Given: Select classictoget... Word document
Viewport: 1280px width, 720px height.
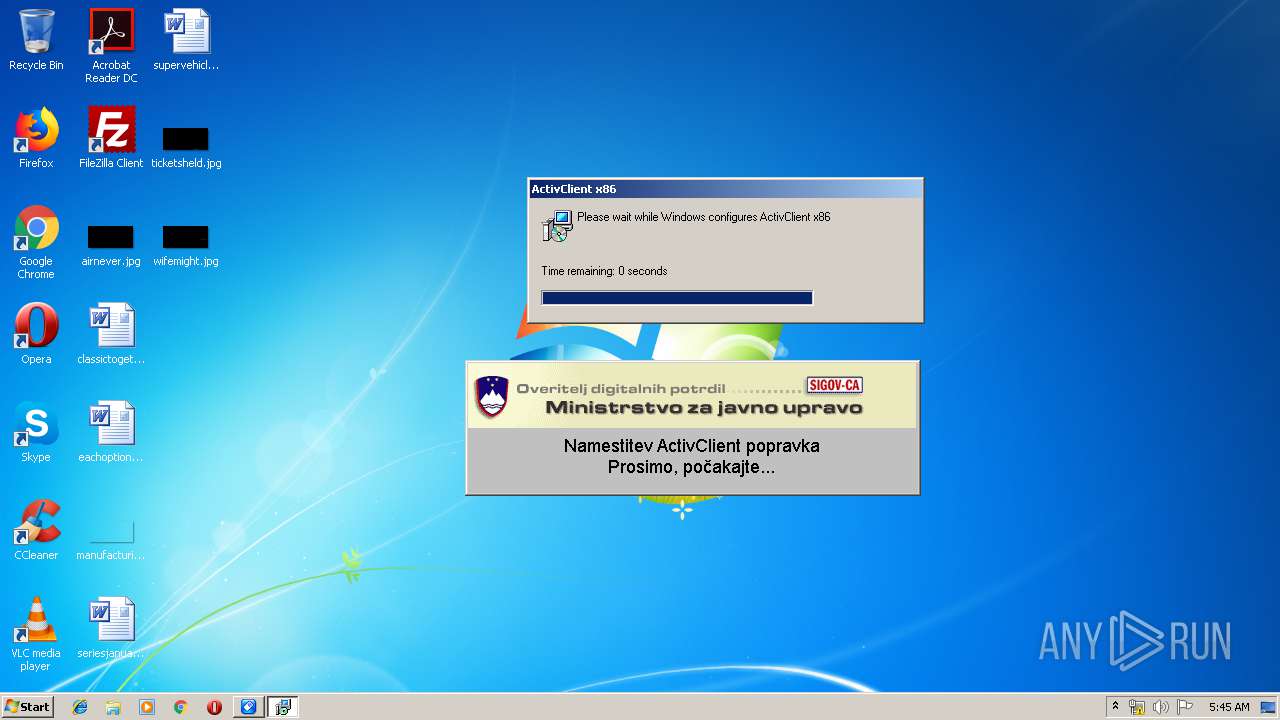Looking at the screenshot, I should (111, 334).
